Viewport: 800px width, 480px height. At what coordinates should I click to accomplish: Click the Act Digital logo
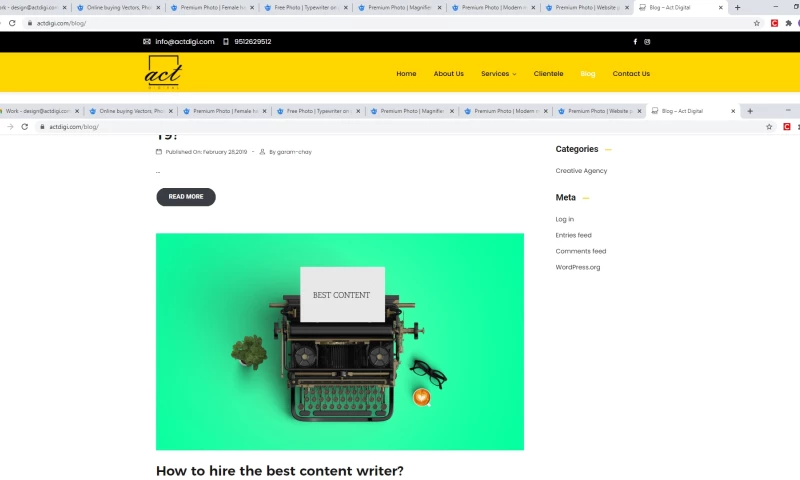coord(163,72)
